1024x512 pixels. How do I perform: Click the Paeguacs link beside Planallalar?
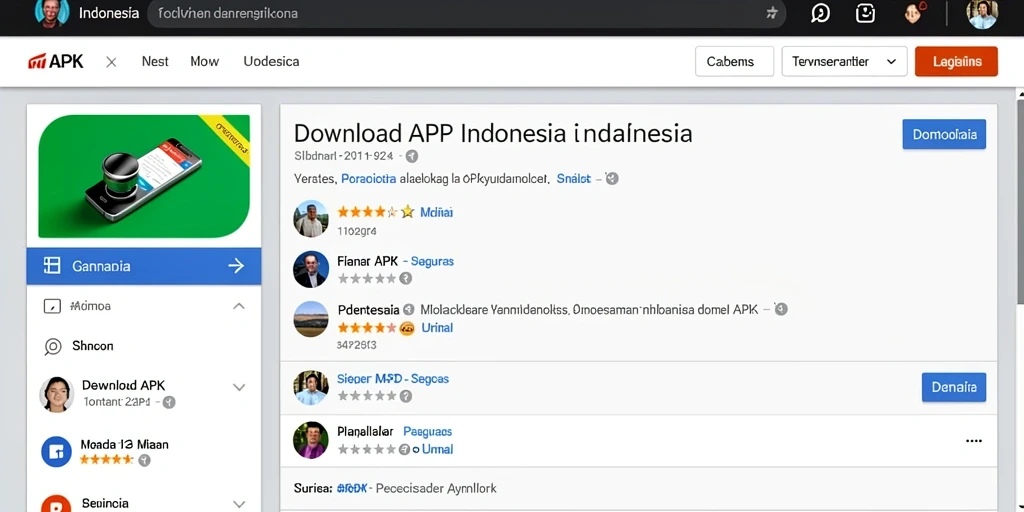click(427, 432)
